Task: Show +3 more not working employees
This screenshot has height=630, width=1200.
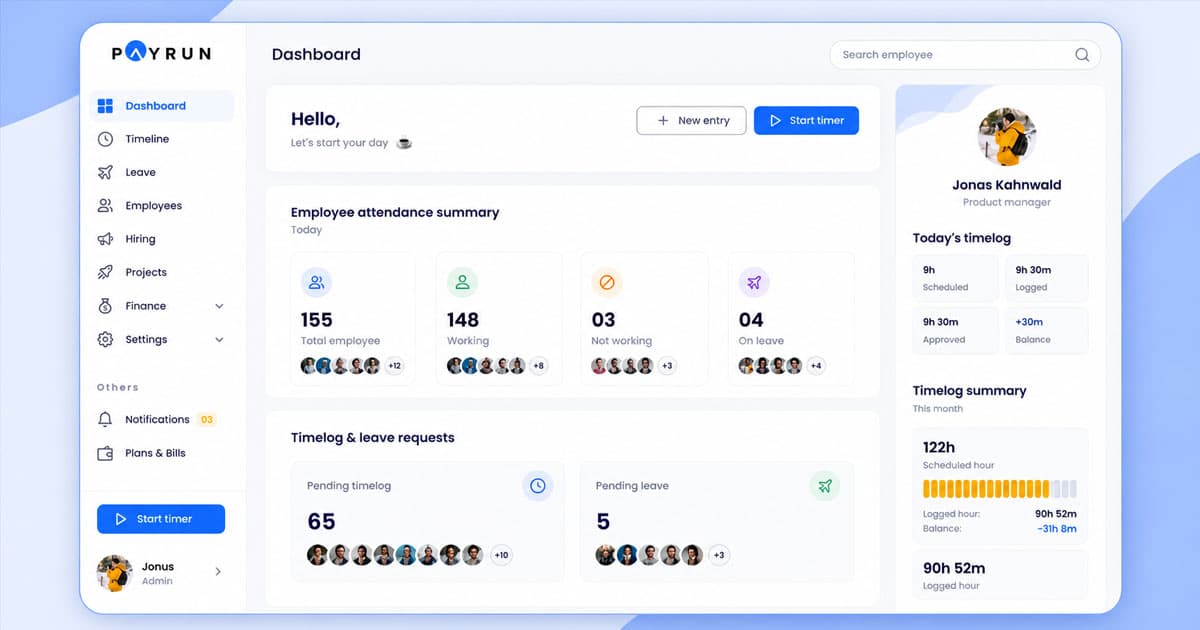Action: click(x=667, y=366)
